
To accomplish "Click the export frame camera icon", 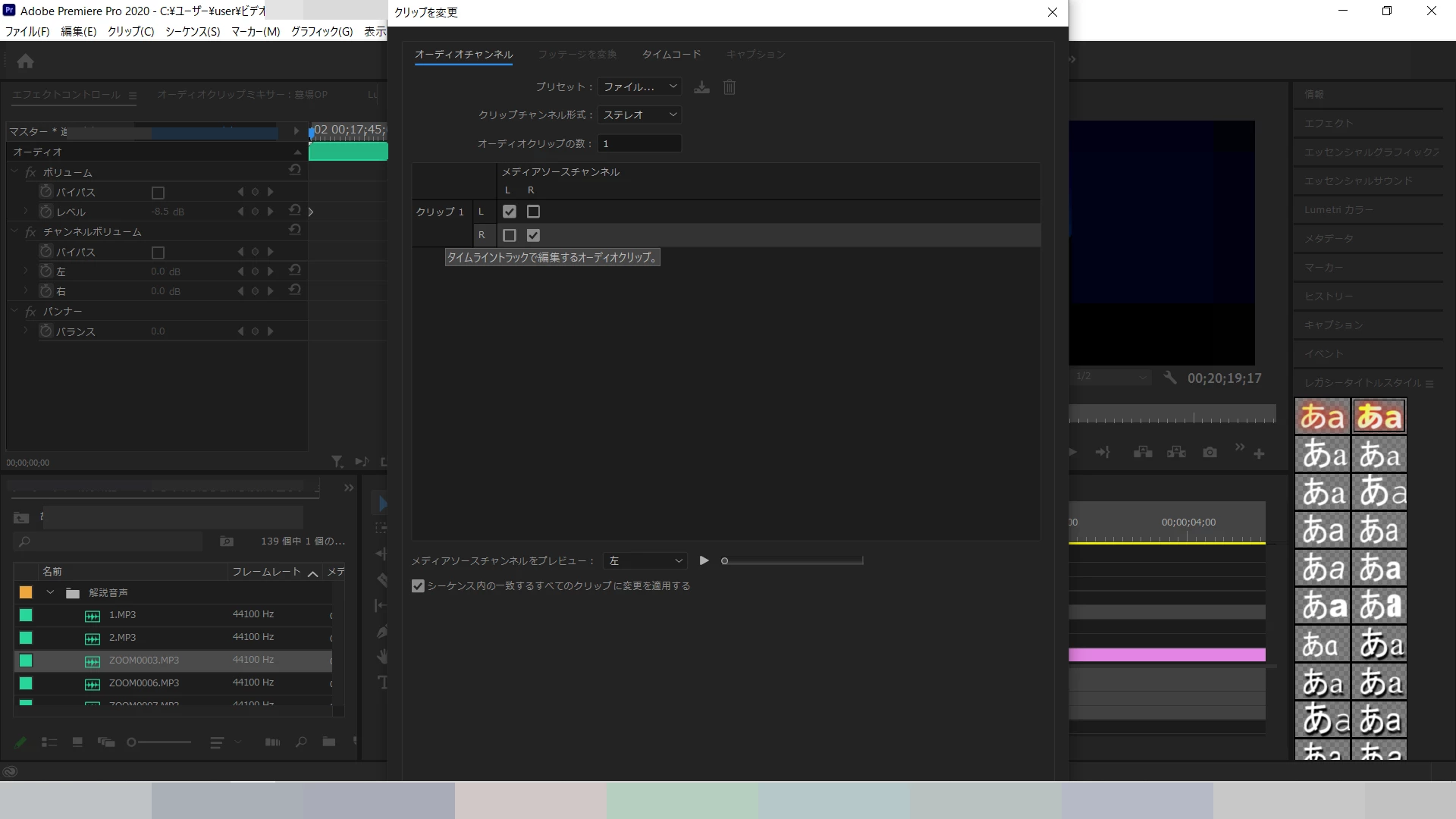I will (x=1210, y=453).
